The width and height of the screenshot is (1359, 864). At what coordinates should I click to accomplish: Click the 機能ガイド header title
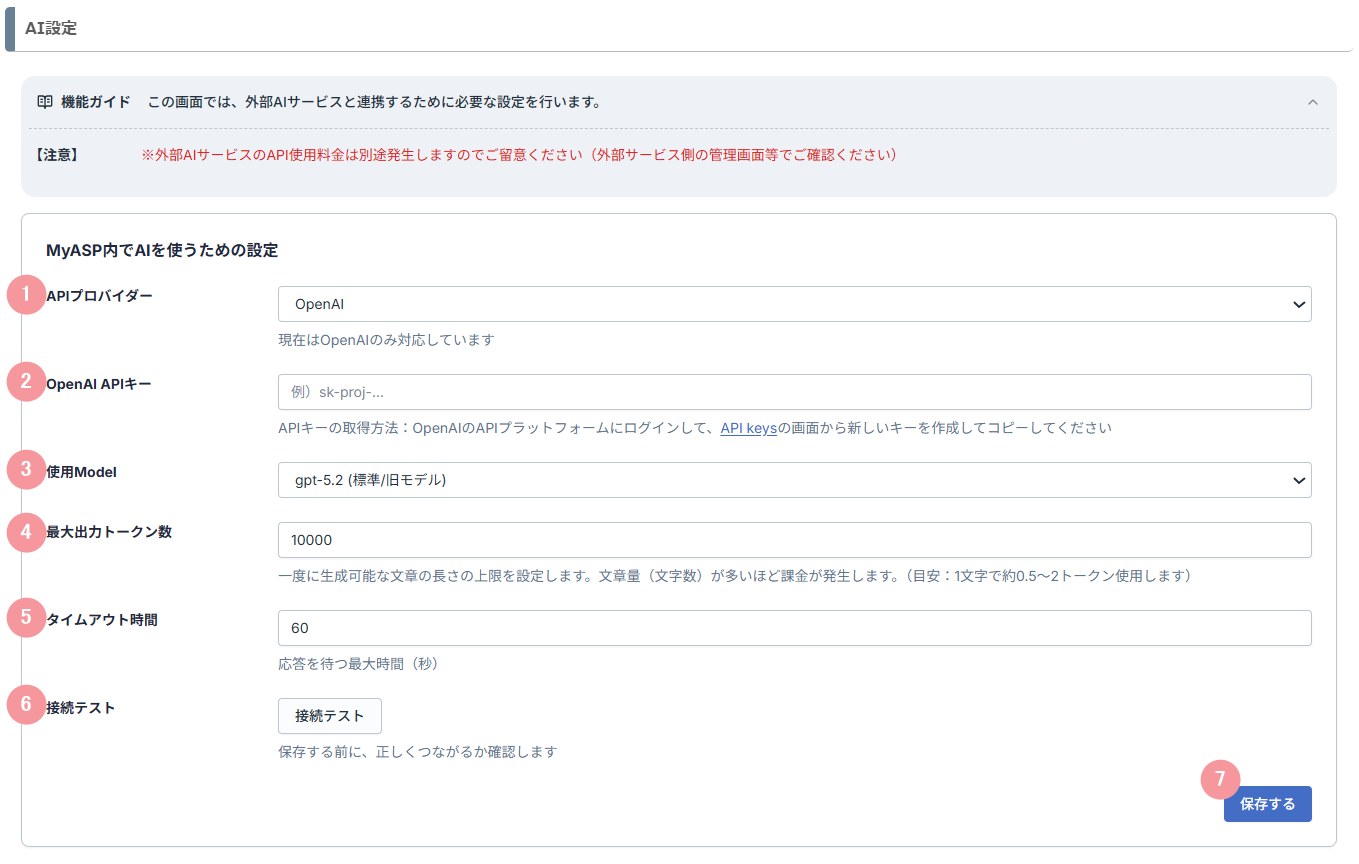96,102
